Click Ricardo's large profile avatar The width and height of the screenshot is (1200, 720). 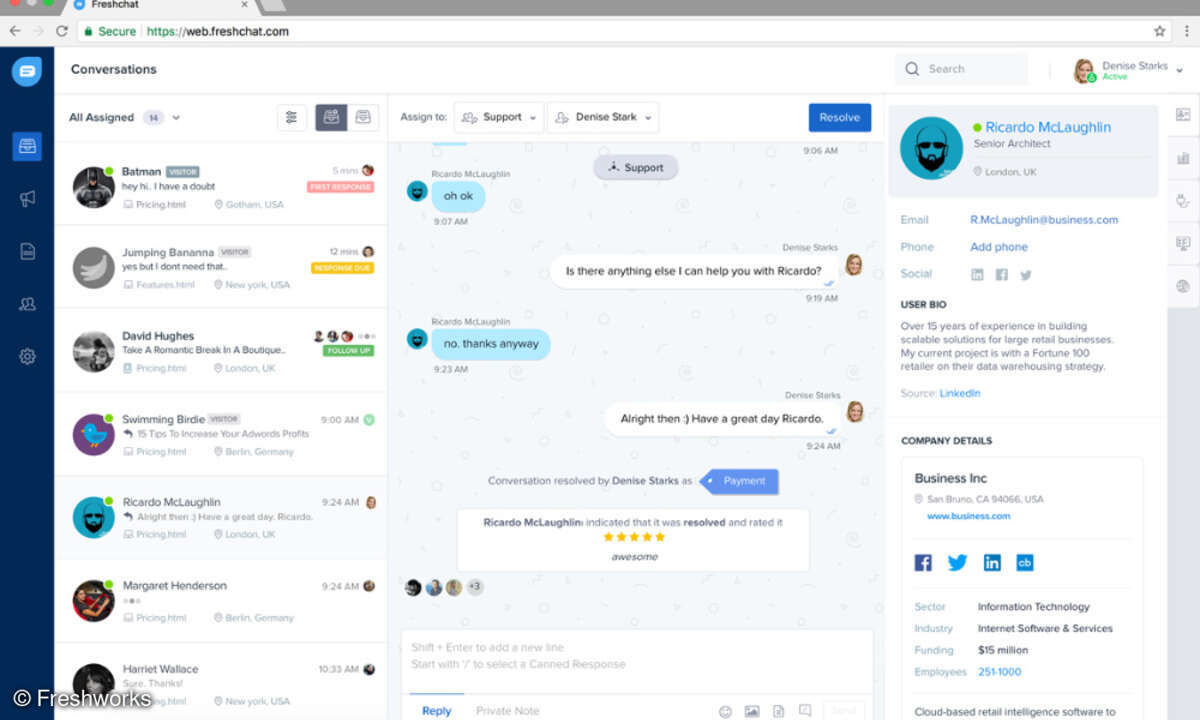(931, 148)
